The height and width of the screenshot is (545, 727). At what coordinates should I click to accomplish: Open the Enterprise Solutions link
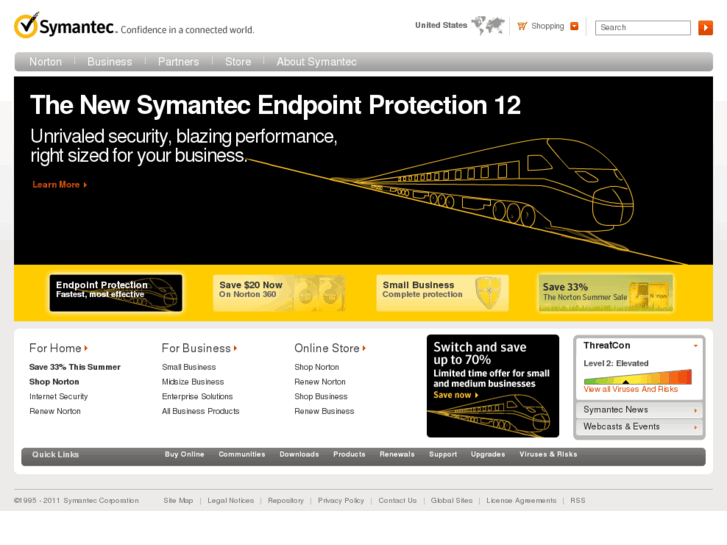point(197,397)
